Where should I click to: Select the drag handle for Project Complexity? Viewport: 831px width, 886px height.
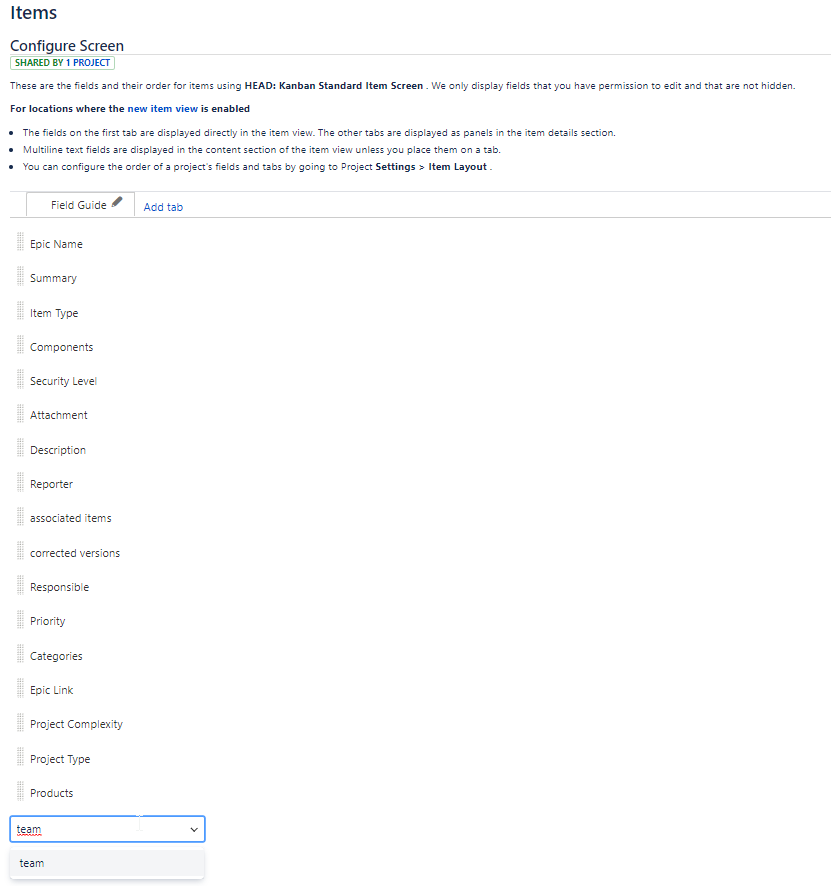[19, 723]
